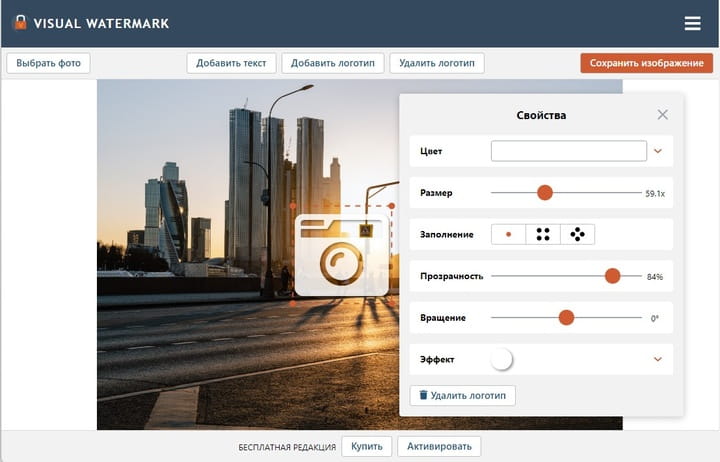Toggle the Эффект switch
Screen dimensions: 720x462
(501, 359)
